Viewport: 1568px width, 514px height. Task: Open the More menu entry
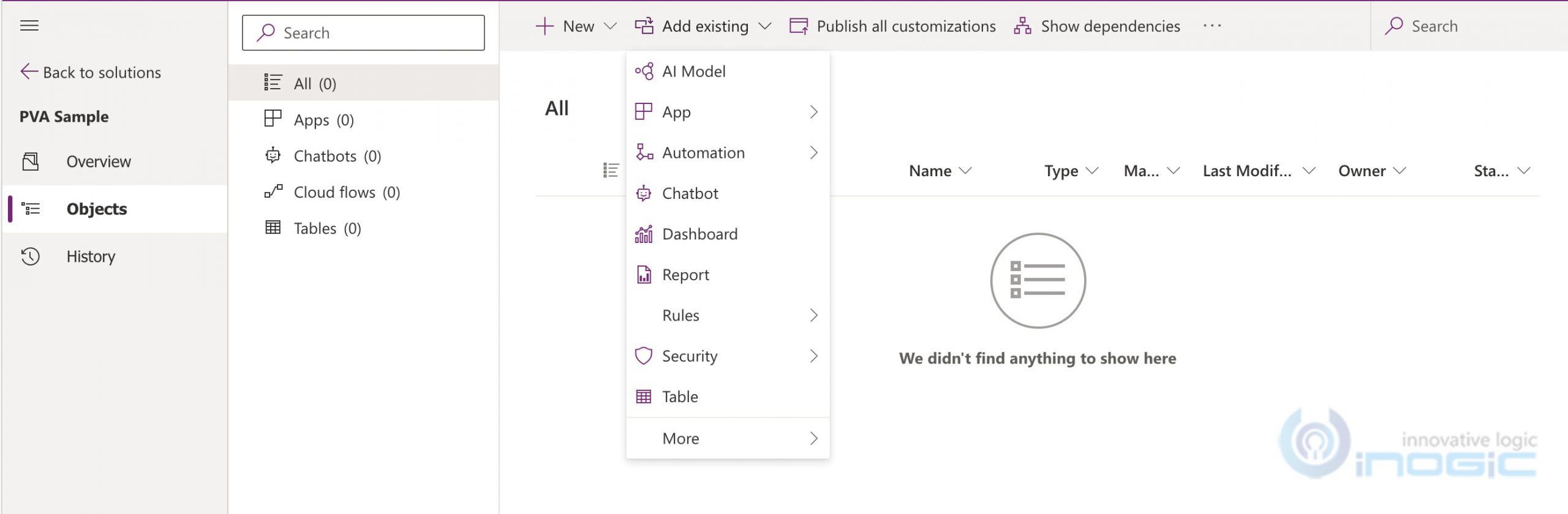(728, 438)
